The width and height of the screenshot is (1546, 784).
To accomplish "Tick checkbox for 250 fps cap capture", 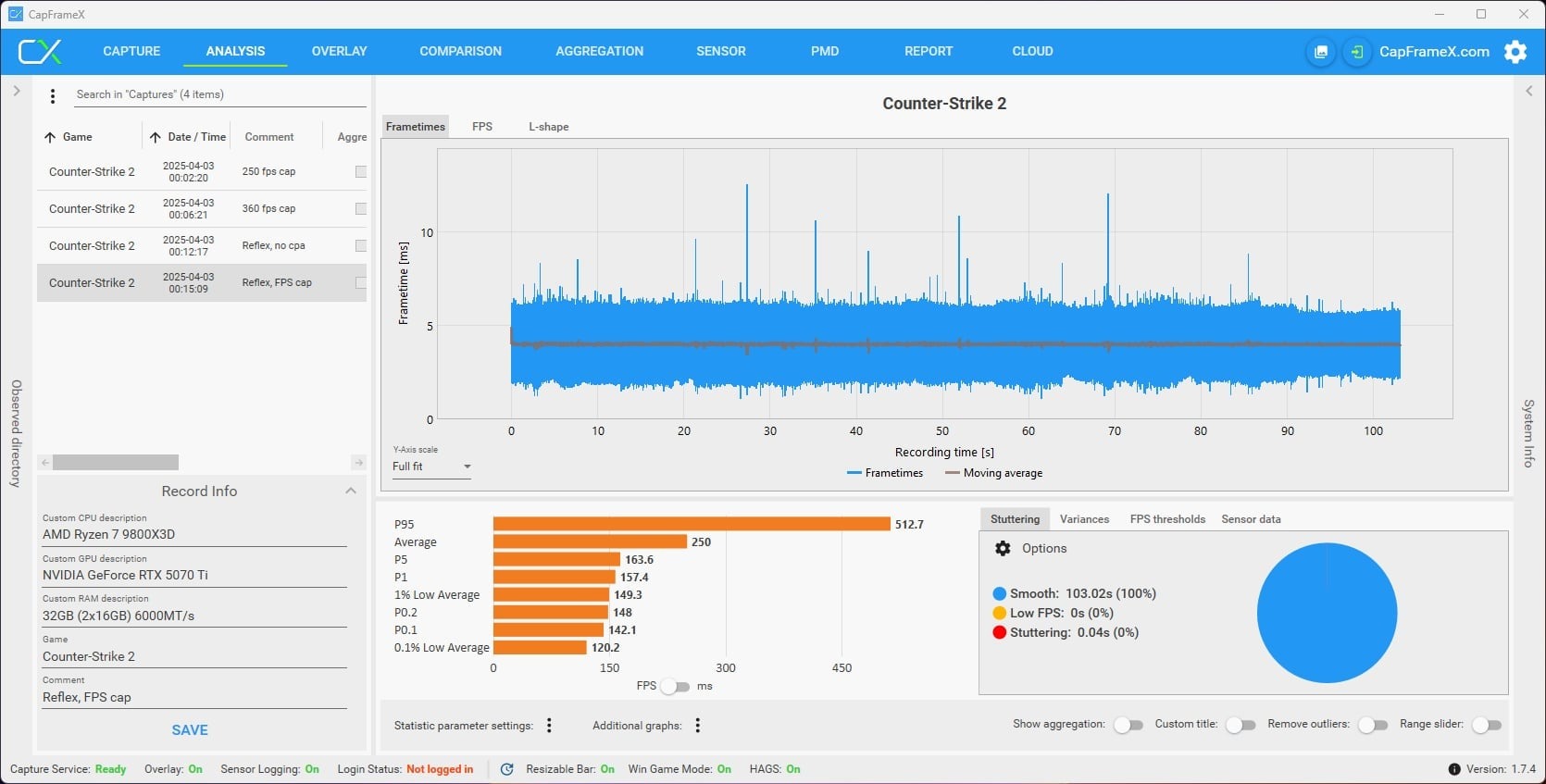I will click(361, 172).
